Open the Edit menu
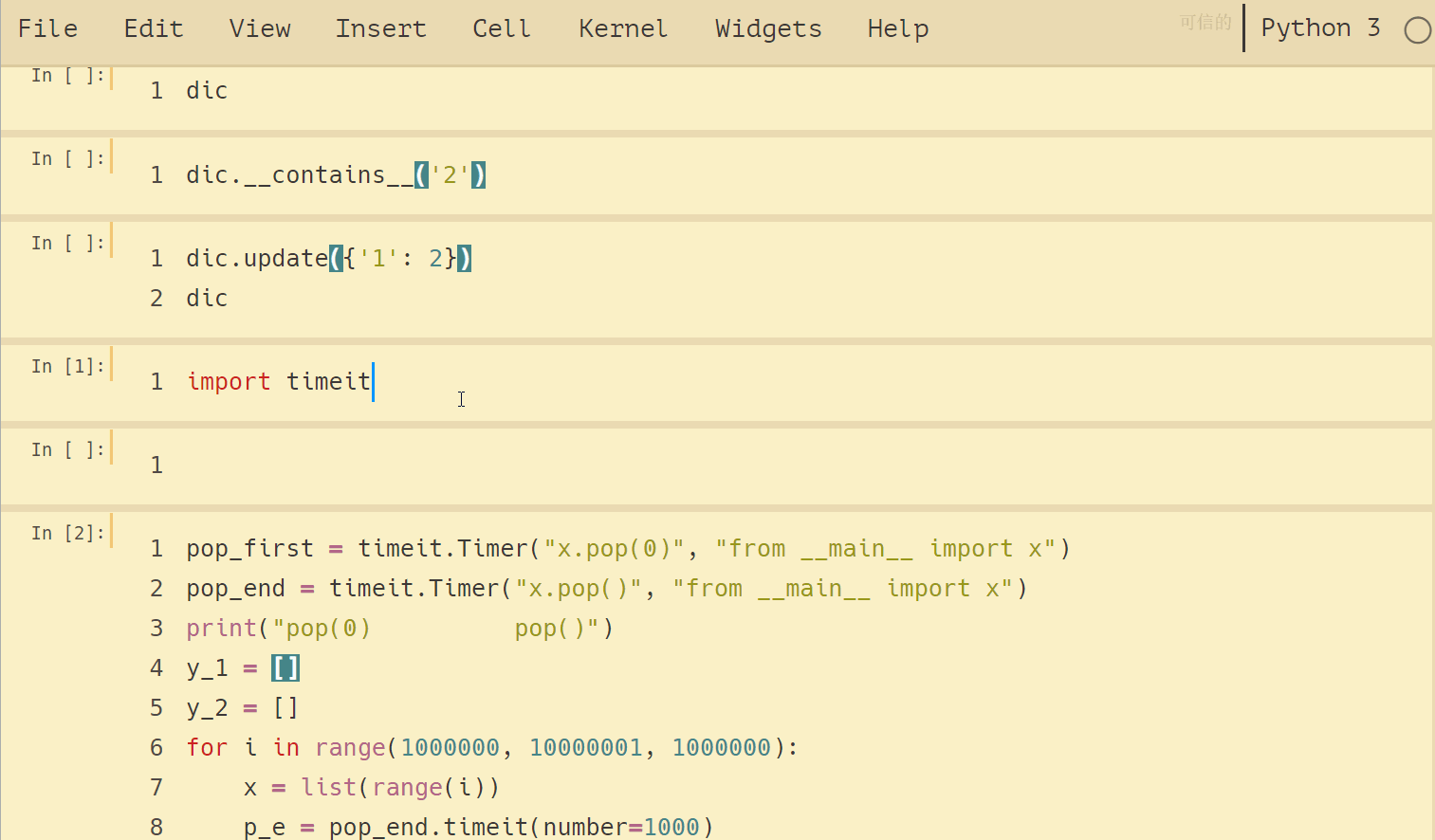Viewport: 1435px width, 840px height. coord(153,28)
